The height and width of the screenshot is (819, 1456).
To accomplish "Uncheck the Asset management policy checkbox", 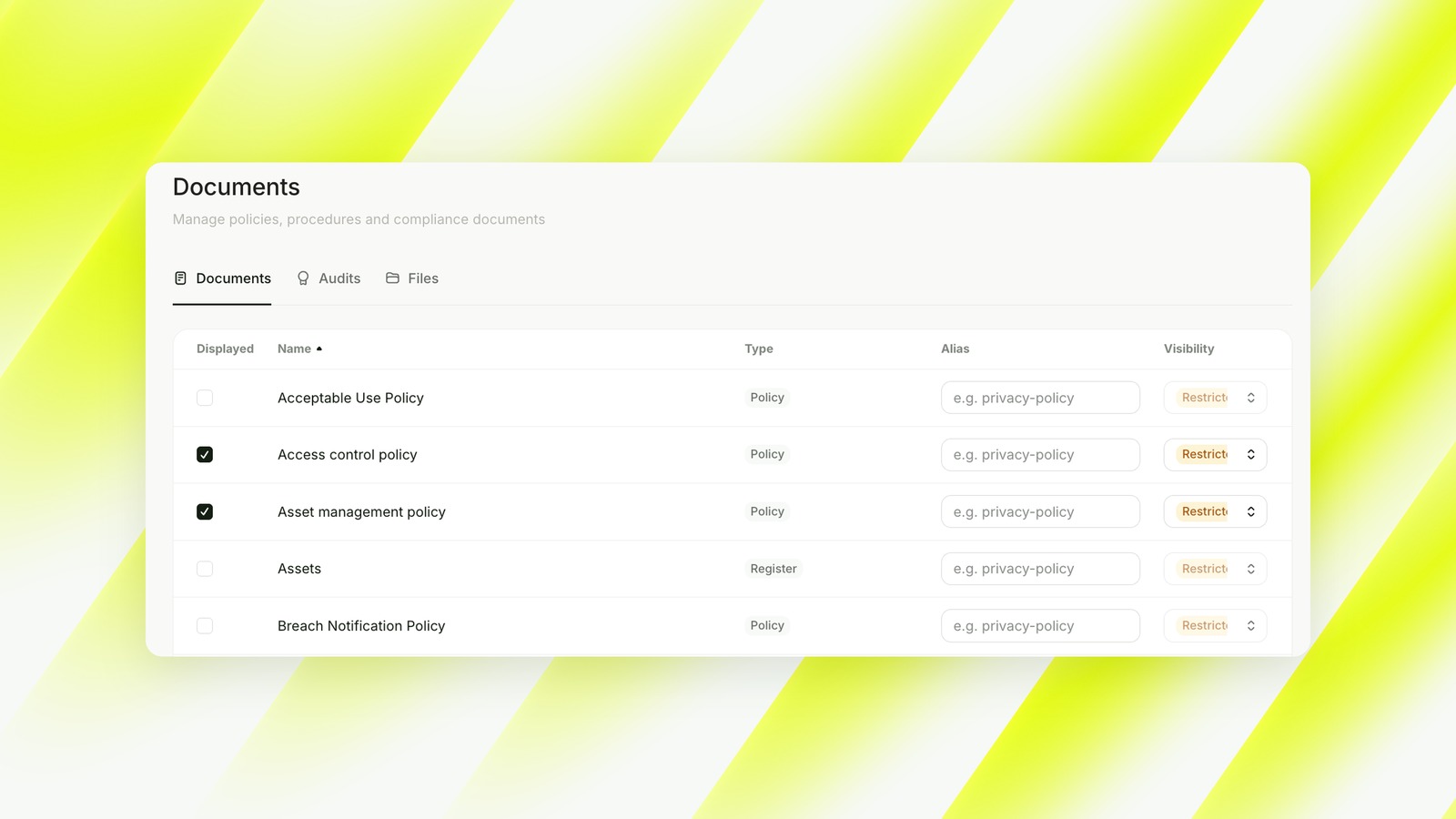I will tap(205, 511).
